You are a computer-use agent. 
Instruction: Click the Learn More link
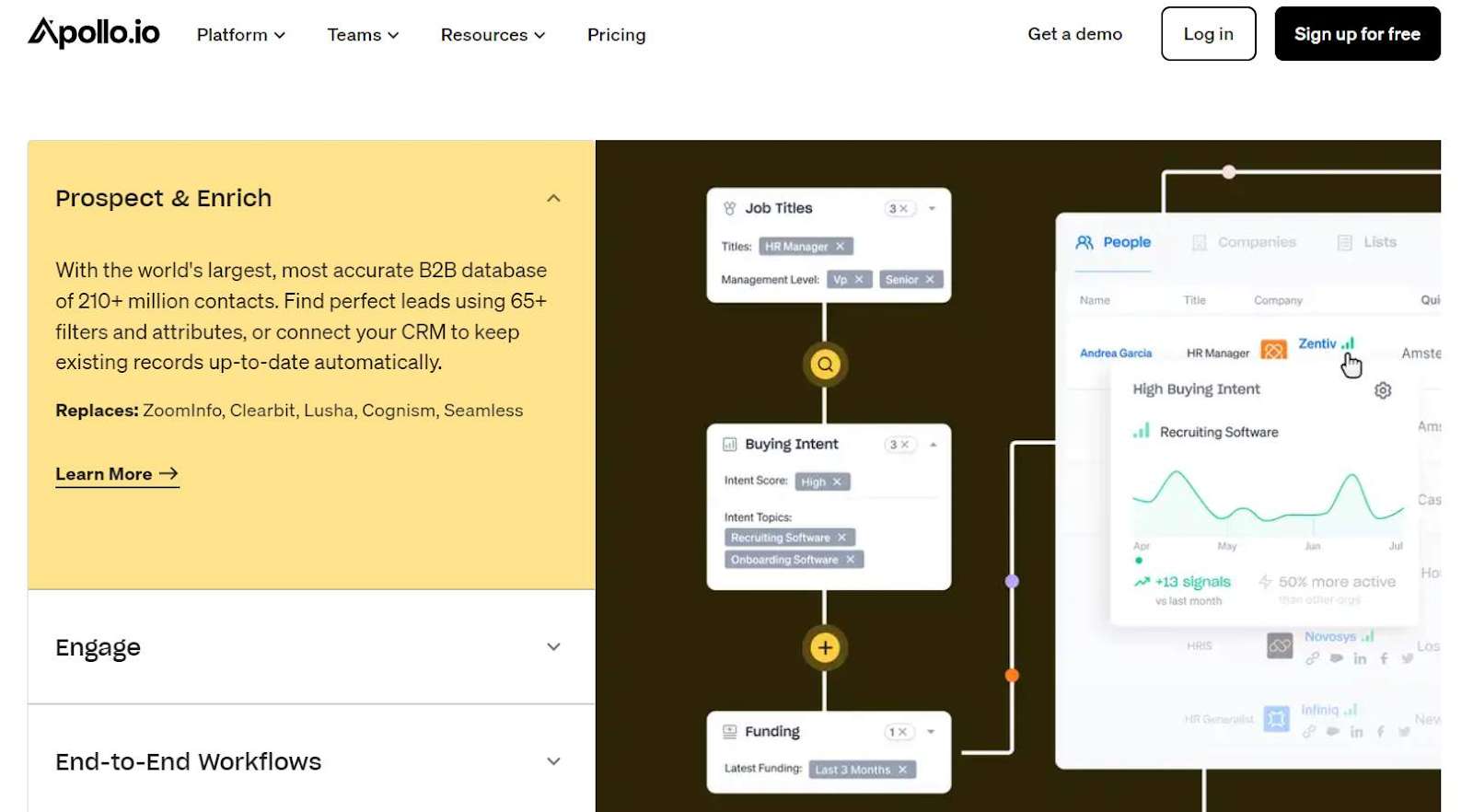(x=117, y=474)
